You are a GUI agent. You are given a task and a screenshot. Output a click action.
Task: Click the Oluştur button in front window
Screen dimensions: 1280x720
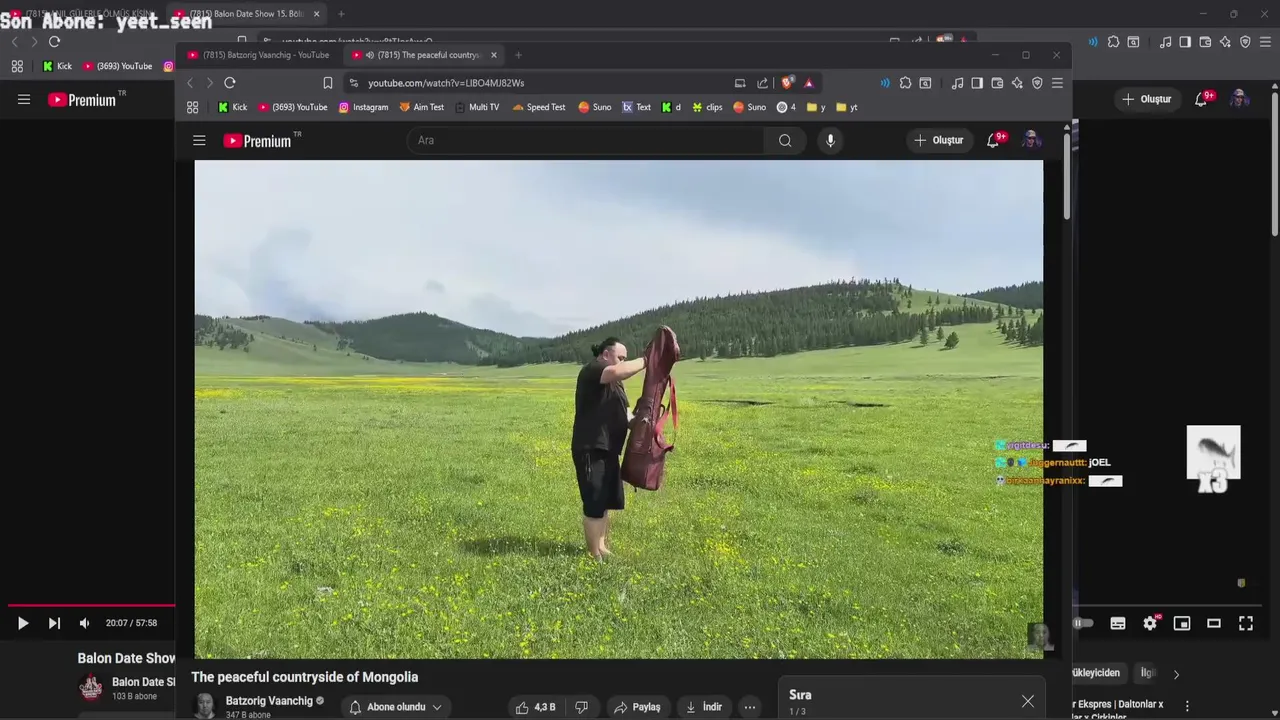click(938, 141)
